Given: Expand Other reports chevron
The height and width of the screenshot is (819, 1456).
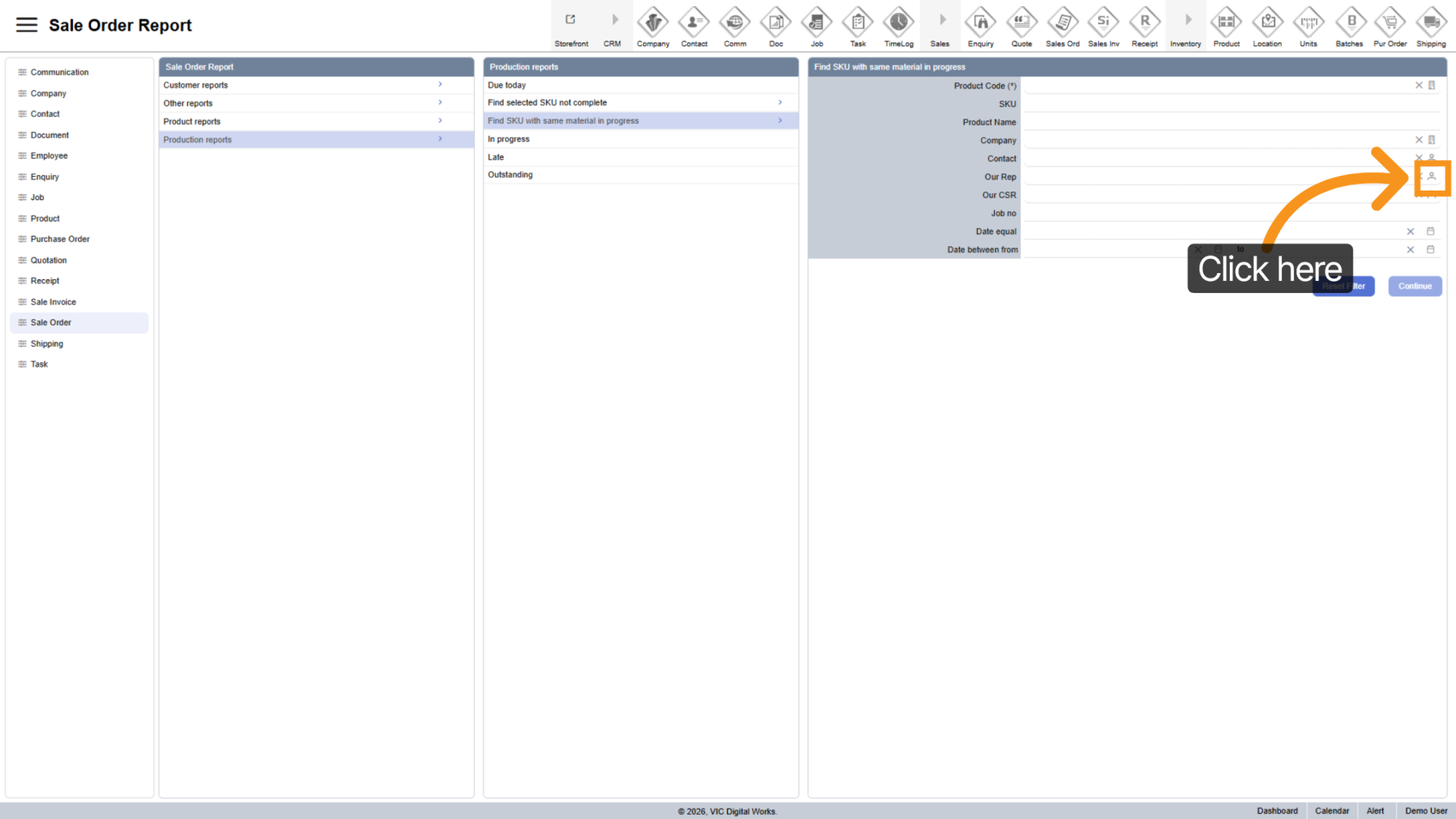Looking at the screenshot, I should (440, 103).
